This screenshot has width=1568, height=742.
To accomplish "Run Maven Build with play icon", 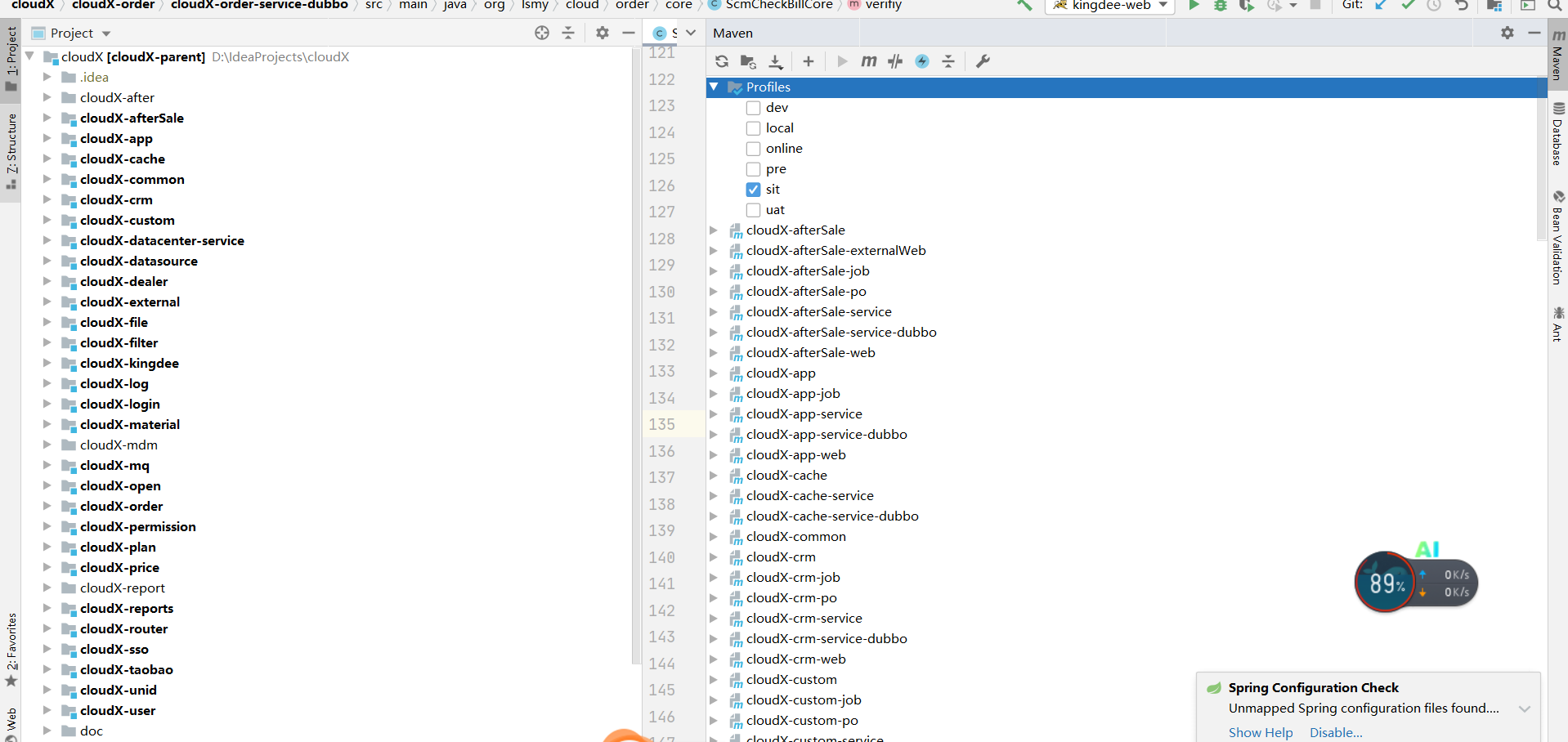I will click(842, 61).
